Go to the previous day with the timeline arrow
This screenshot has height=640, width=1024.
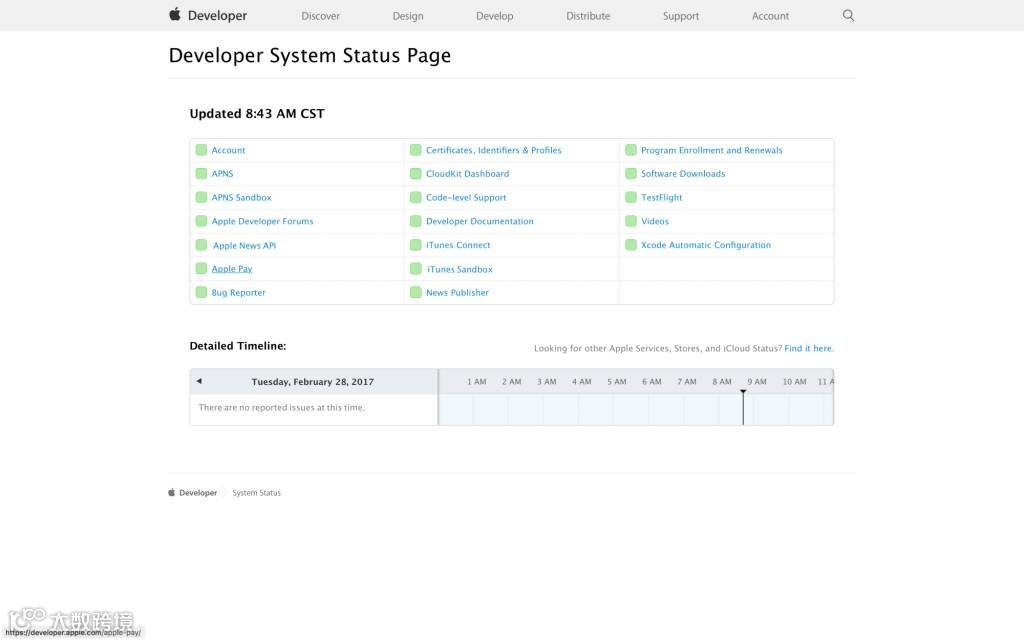tap(199, 381)
